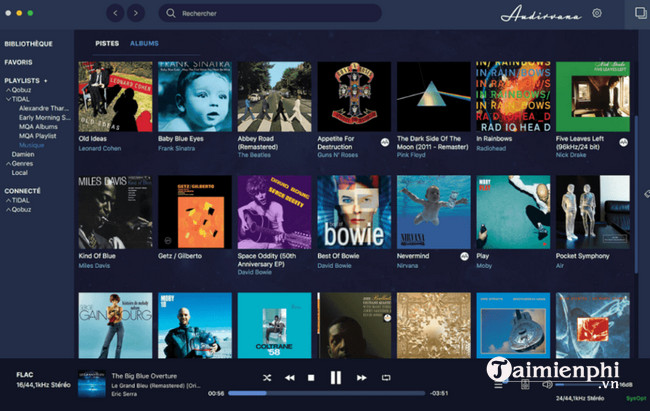
Task: Expand the Qobuz playlists folder
Action: coord(8,89)
